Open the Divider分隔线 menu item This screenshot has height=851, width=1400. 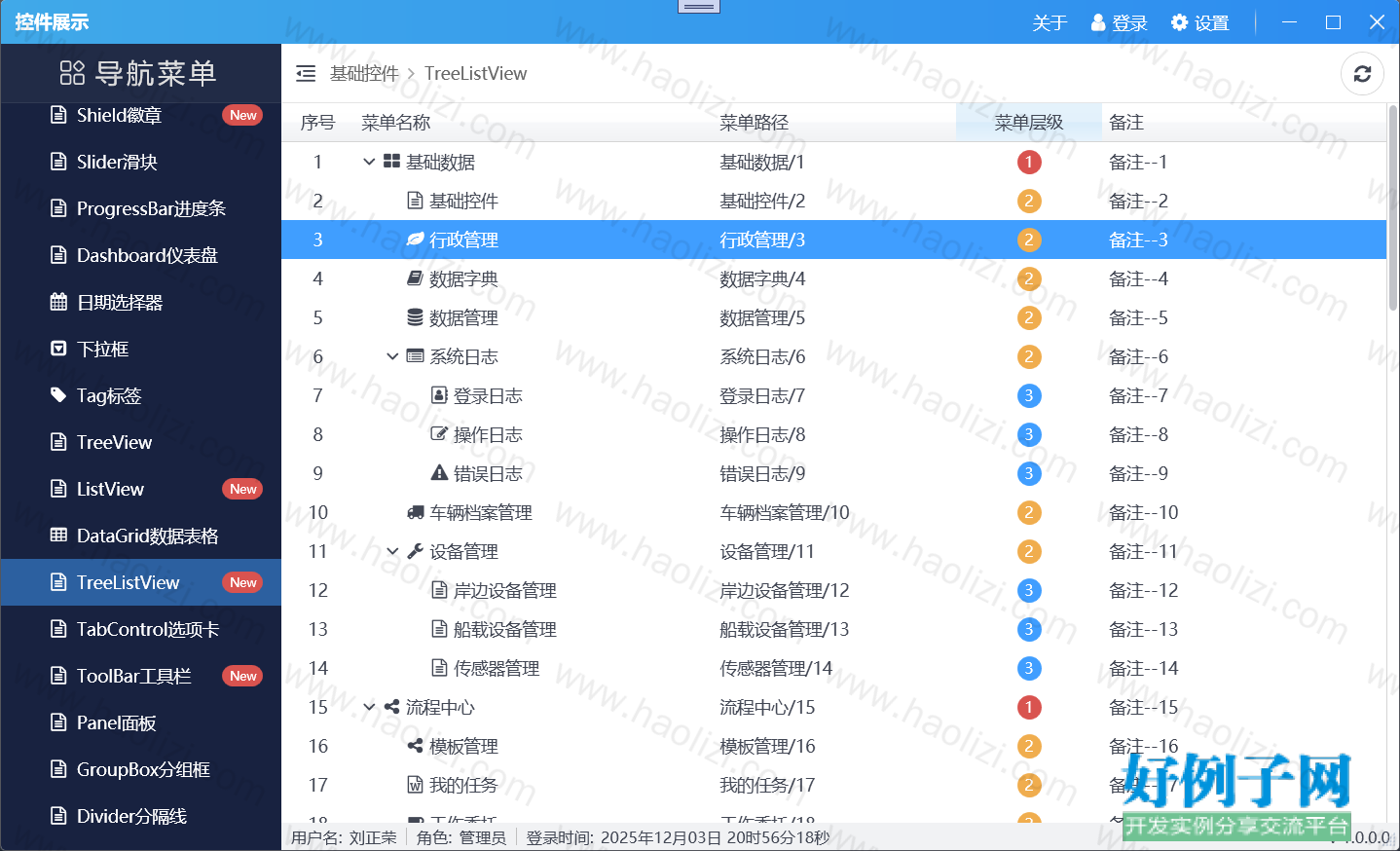tap(141, 816)
